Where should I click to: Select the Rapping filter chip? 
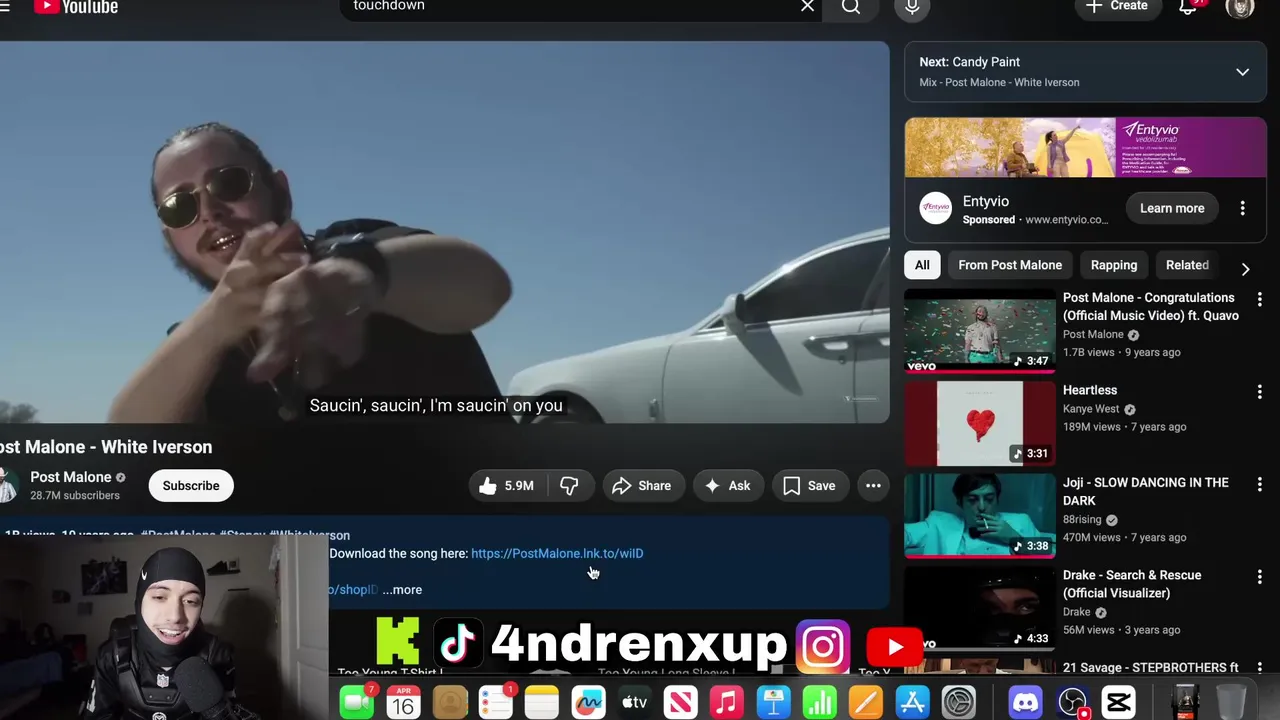(1114, 265)
